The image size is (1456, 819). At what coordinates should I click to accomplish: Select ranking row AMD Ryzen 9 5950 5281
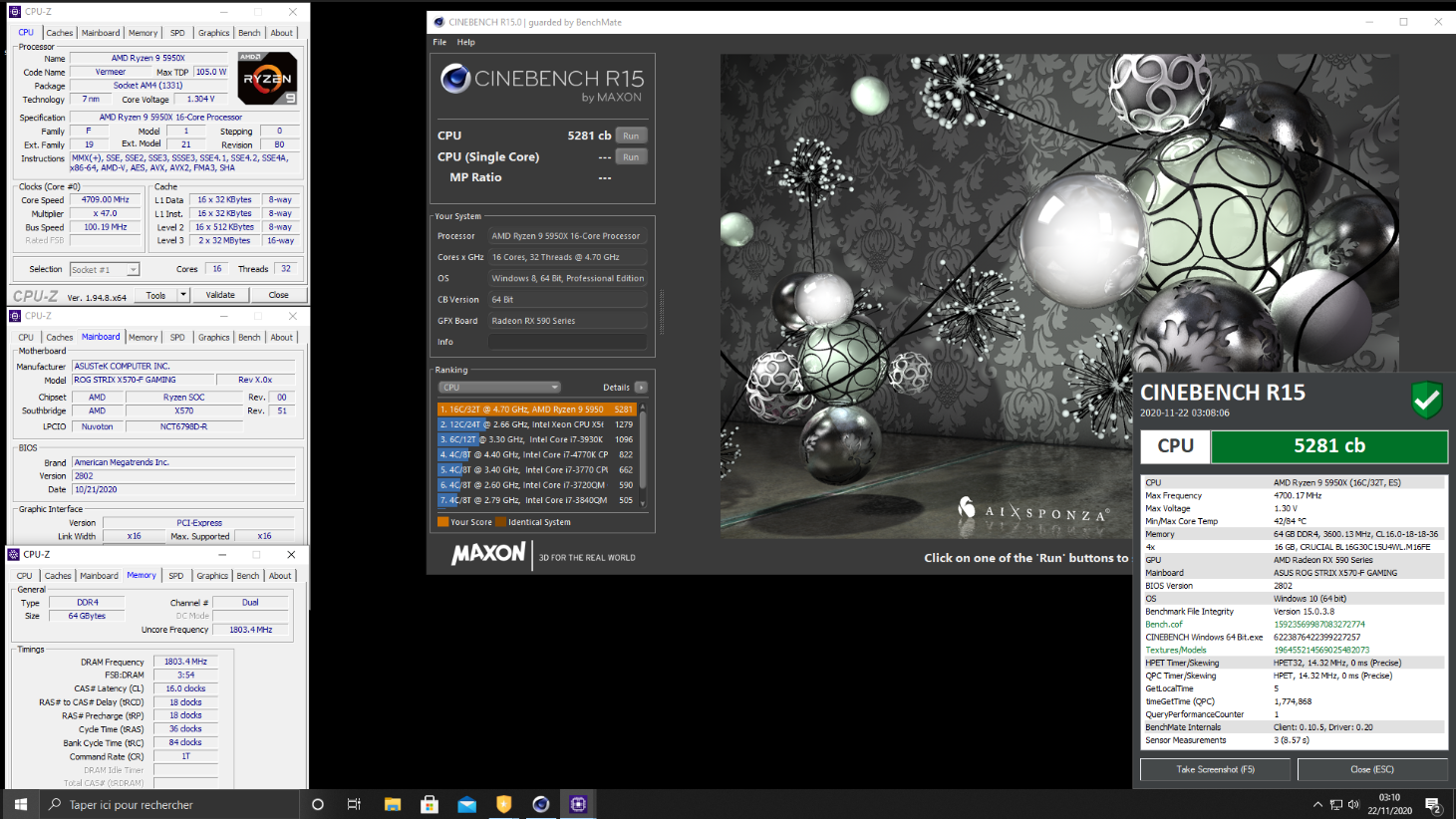536,409
